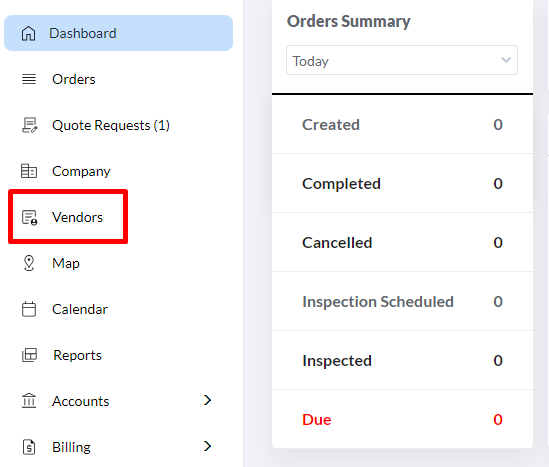Click the Map pin icon
This screenshot has width=549, height=467.
[x=29, y=263]
